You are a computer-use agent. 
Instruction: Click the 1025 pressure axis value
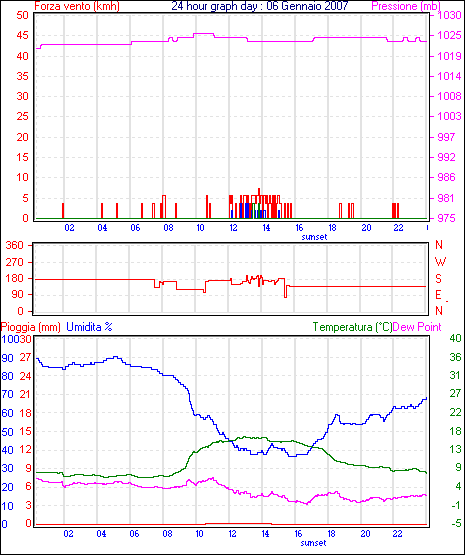449,35
